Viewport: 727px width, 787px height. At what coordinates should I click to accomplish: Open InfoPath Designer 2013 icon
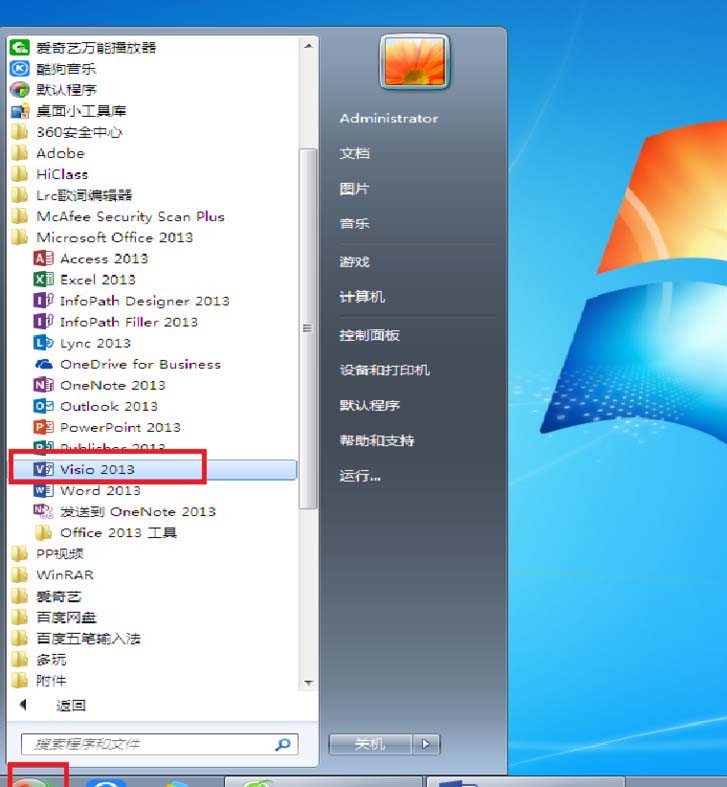click(43, 301)
